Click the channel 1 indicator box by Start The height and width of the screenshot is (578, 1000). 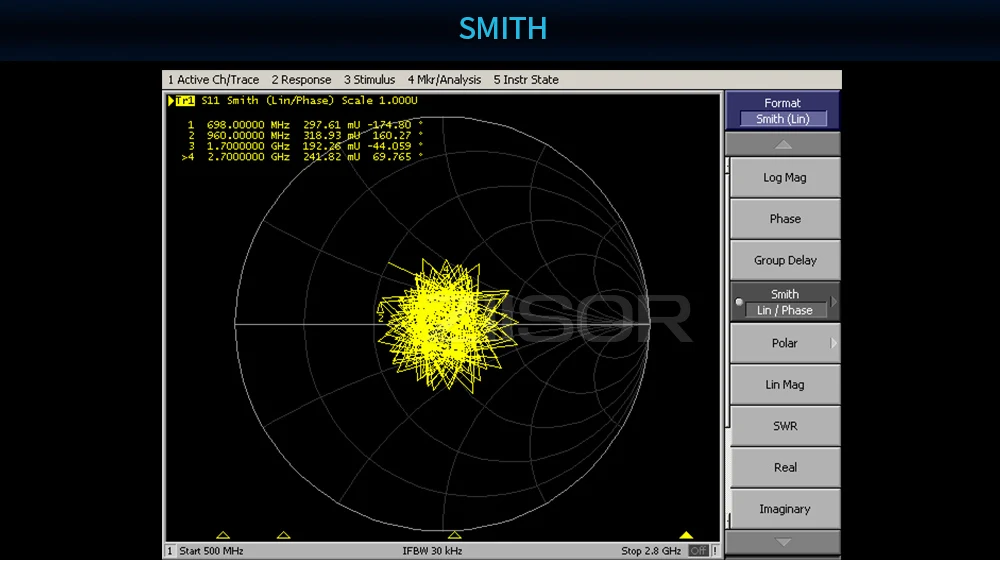pyautogui.click(x=170, y=551)
